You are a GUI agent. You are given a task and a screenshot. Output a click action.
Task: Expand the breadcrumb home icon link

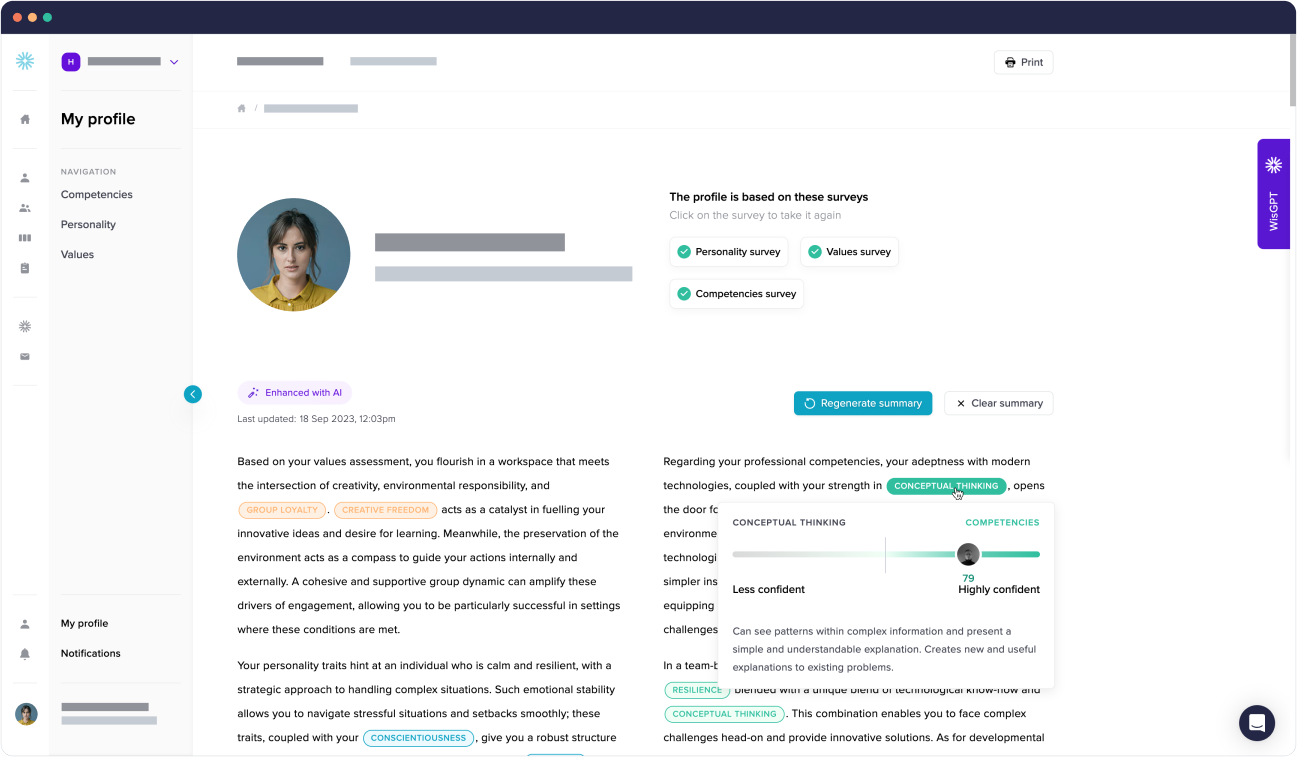[x=241, y=107]
